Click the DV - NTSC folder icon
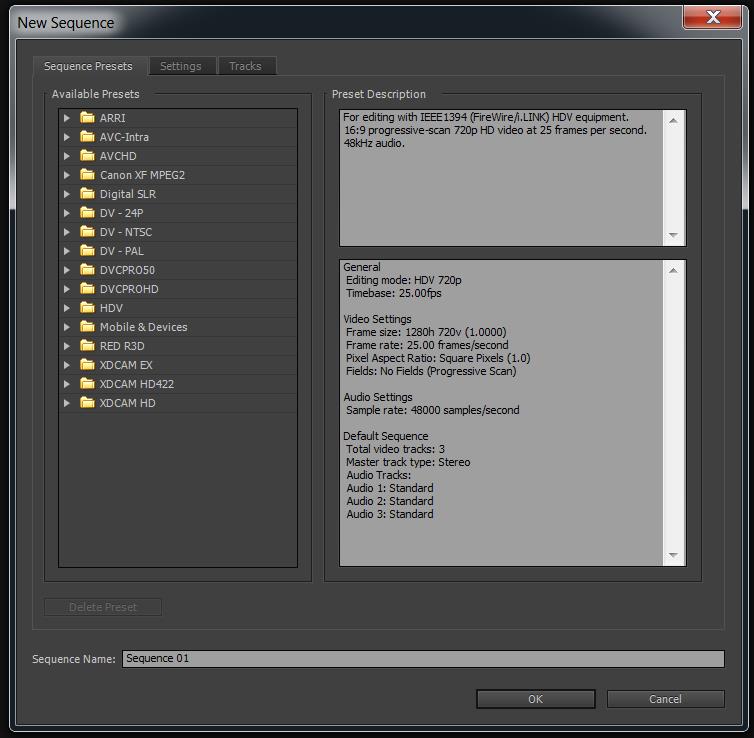The image size is (754, 738). tap(87, 232)
